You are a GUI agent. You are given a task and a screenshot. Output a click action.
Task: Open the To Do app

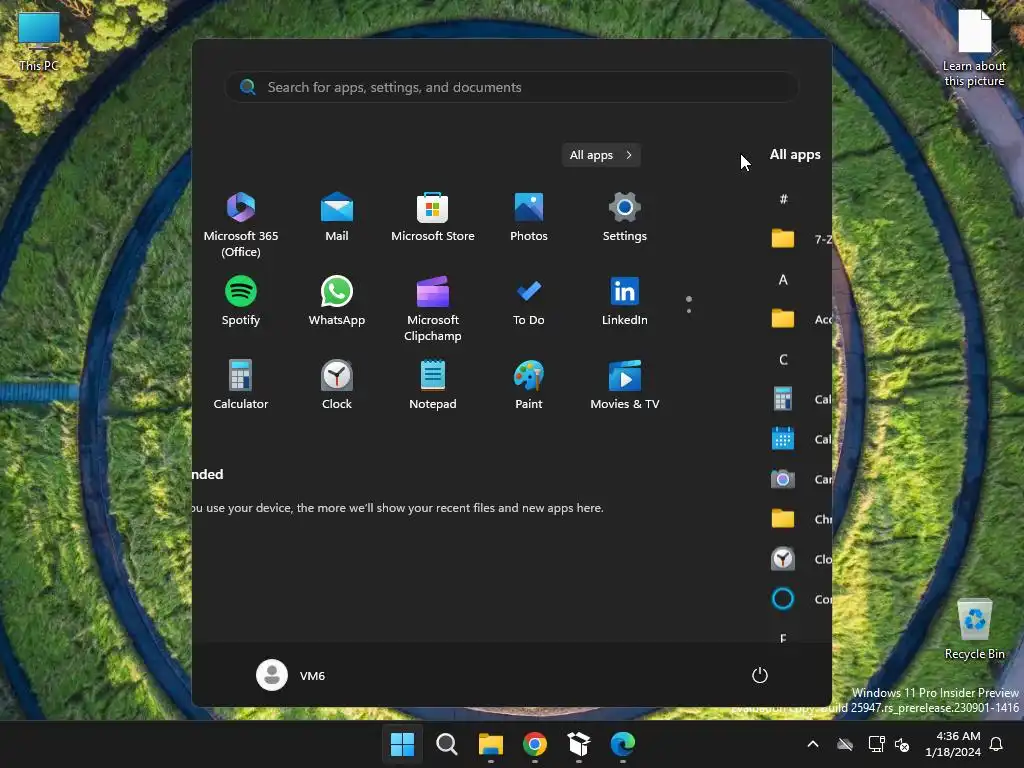pyautogui.click(x=528, y=300)
